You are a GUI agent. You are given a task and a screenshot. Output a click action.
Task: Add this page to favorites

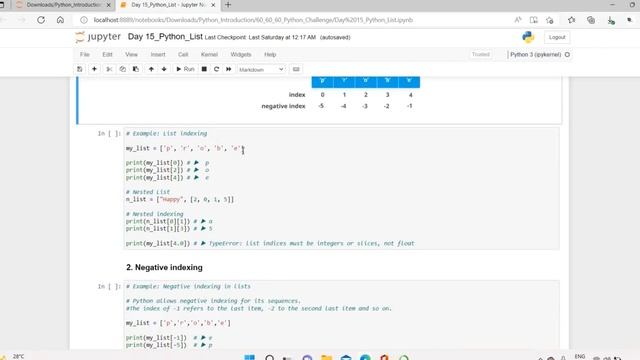pos(550,20)
